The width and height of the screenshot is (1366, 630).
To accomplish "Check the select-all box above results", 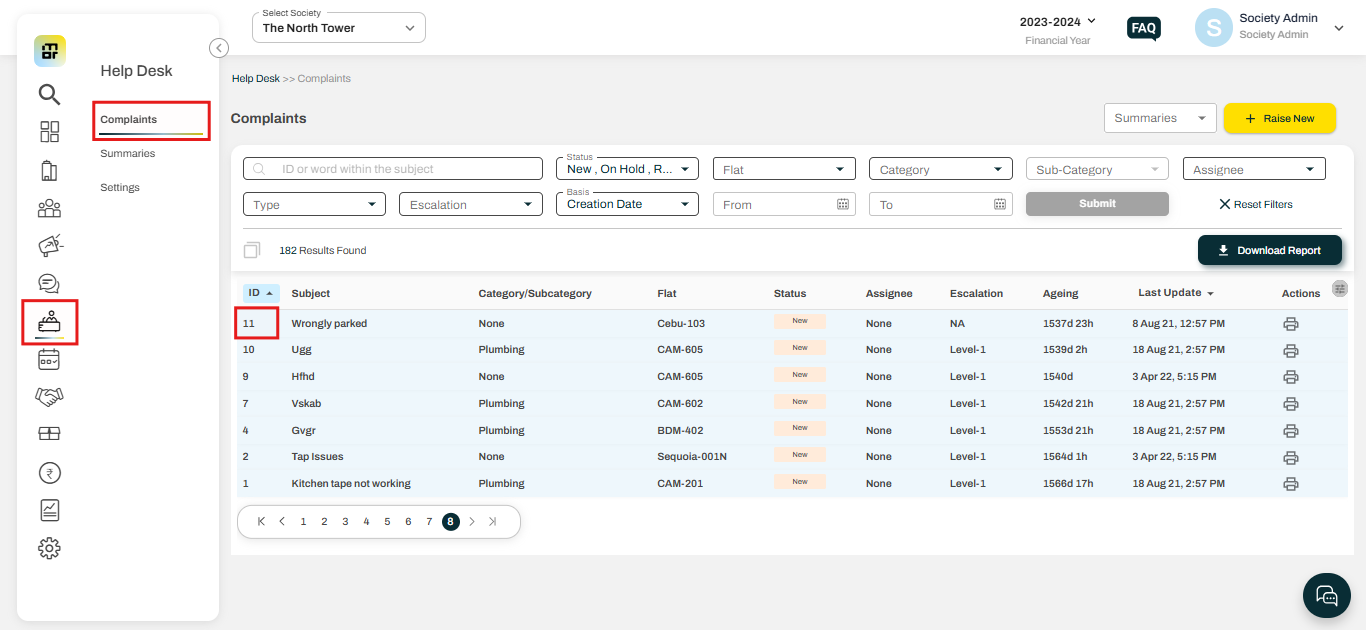I will (251, 250).
